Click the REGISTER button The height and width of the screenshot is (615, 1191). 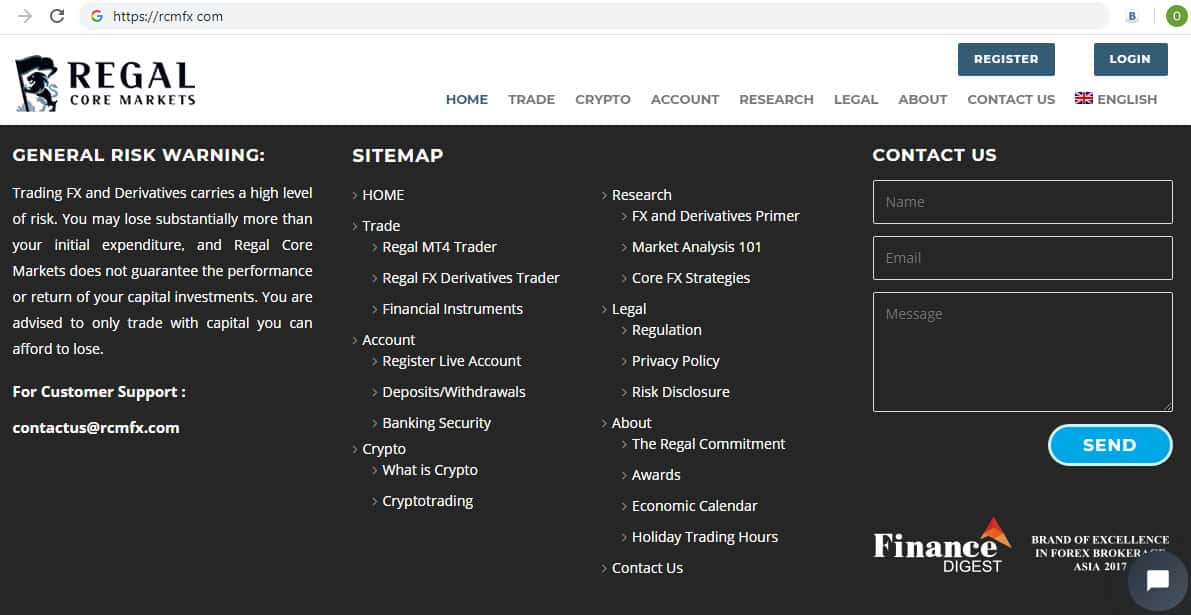(x=1006, y=59)
